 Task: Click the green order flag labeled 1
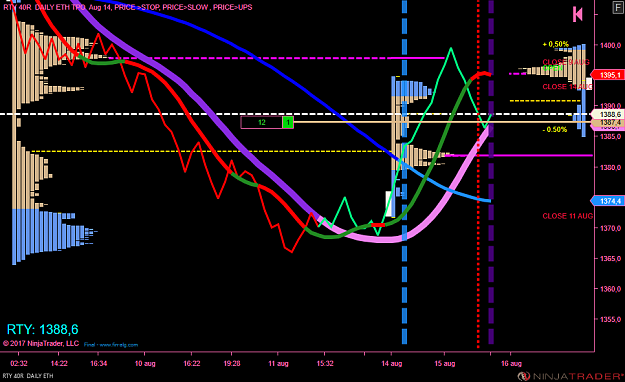(288, 122)
